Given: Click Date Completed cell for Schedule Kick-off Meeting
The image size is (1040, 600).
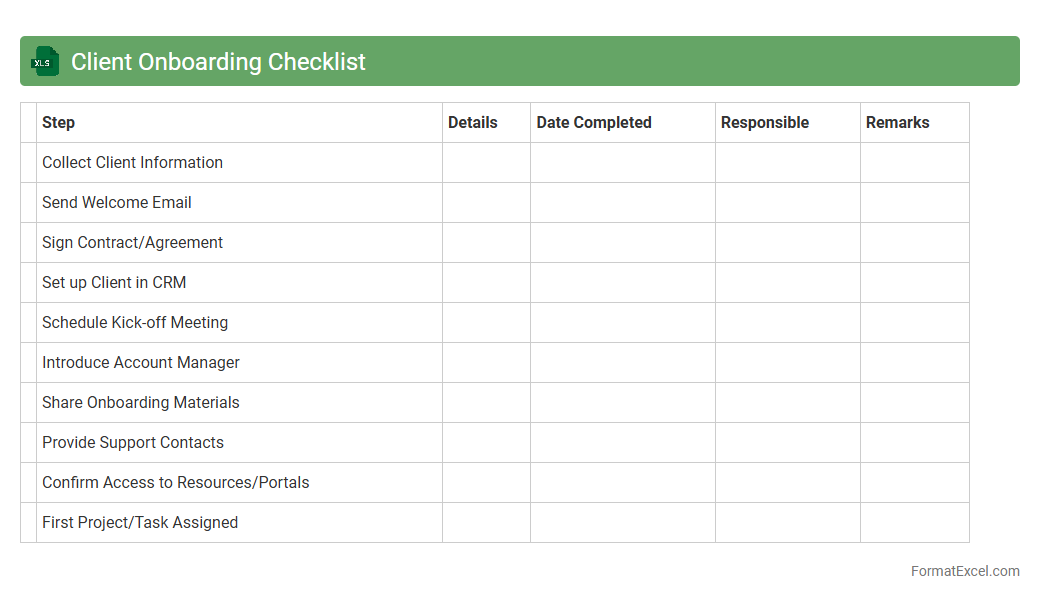Looking at the screenshot, I should [x=622, y=323].
